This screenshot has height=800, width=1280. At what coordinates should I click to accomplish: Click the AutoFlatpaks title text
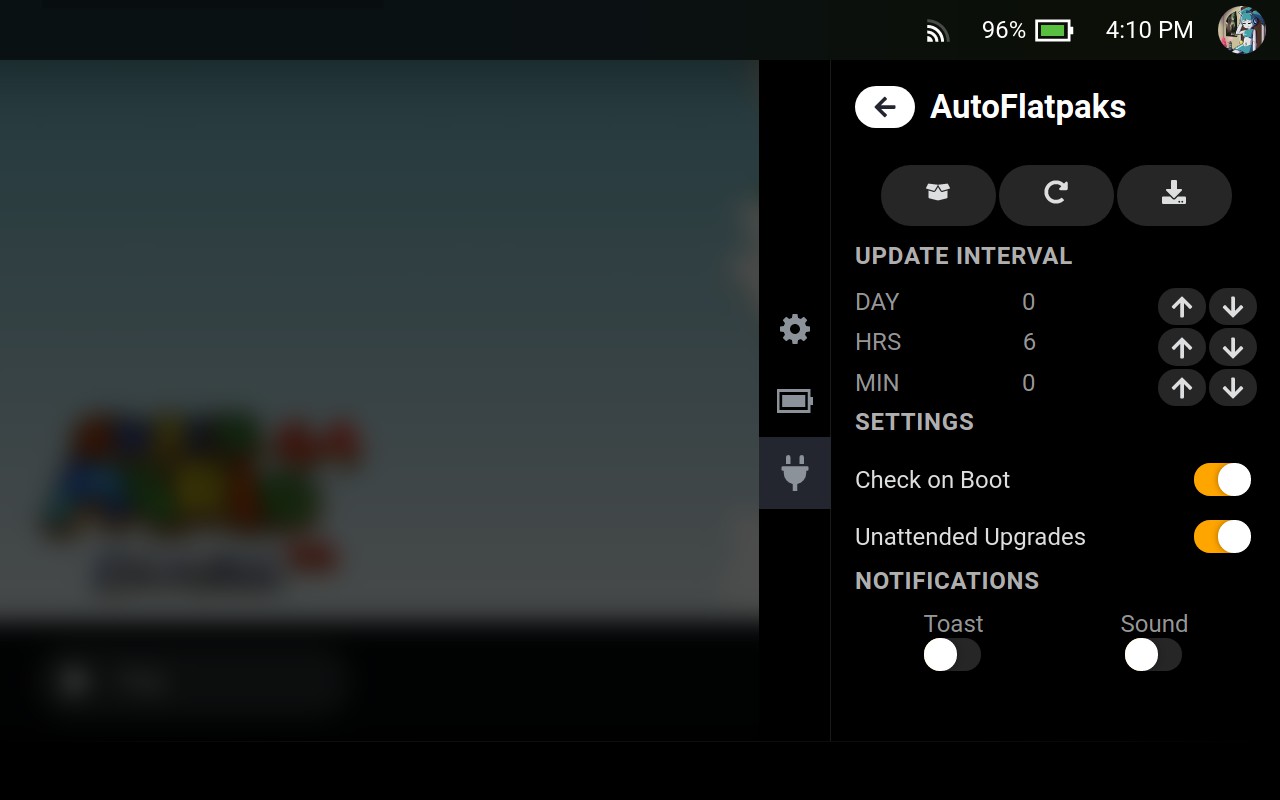click(x=1028, y=107)
